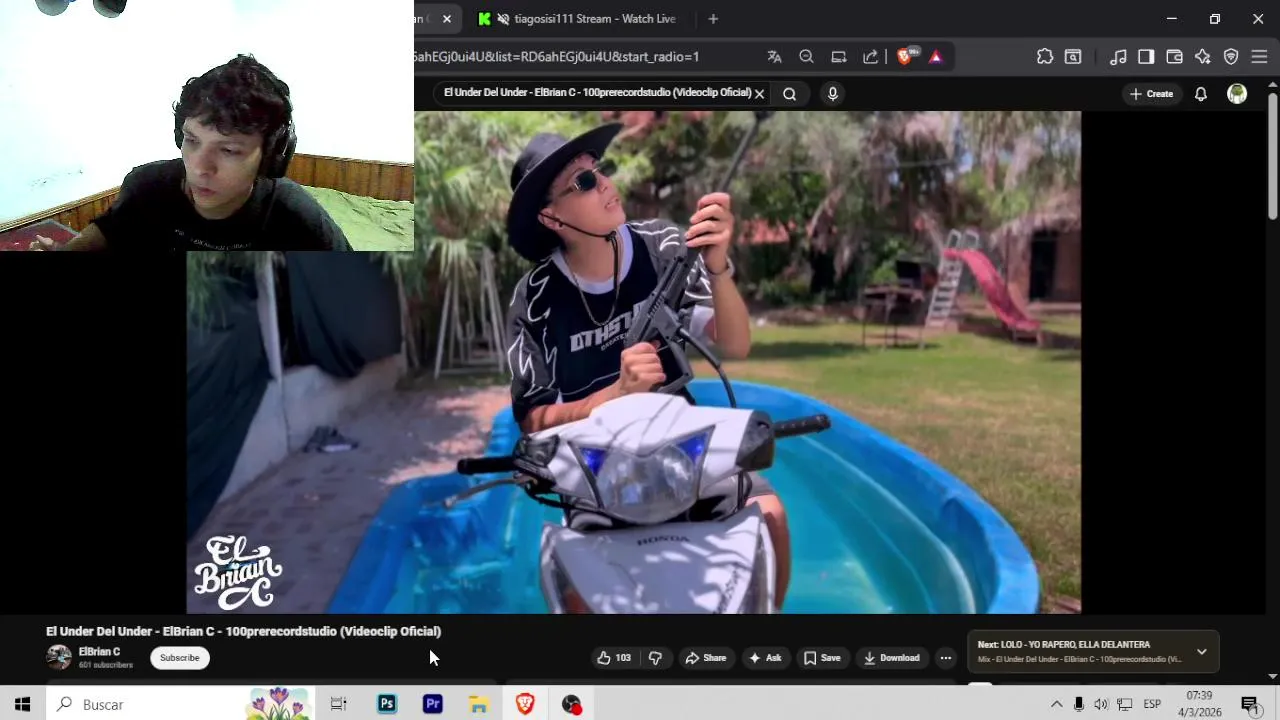Click the share page icon in address bar
This screenshot has width=1280, height=720.
tap(871, 57)
